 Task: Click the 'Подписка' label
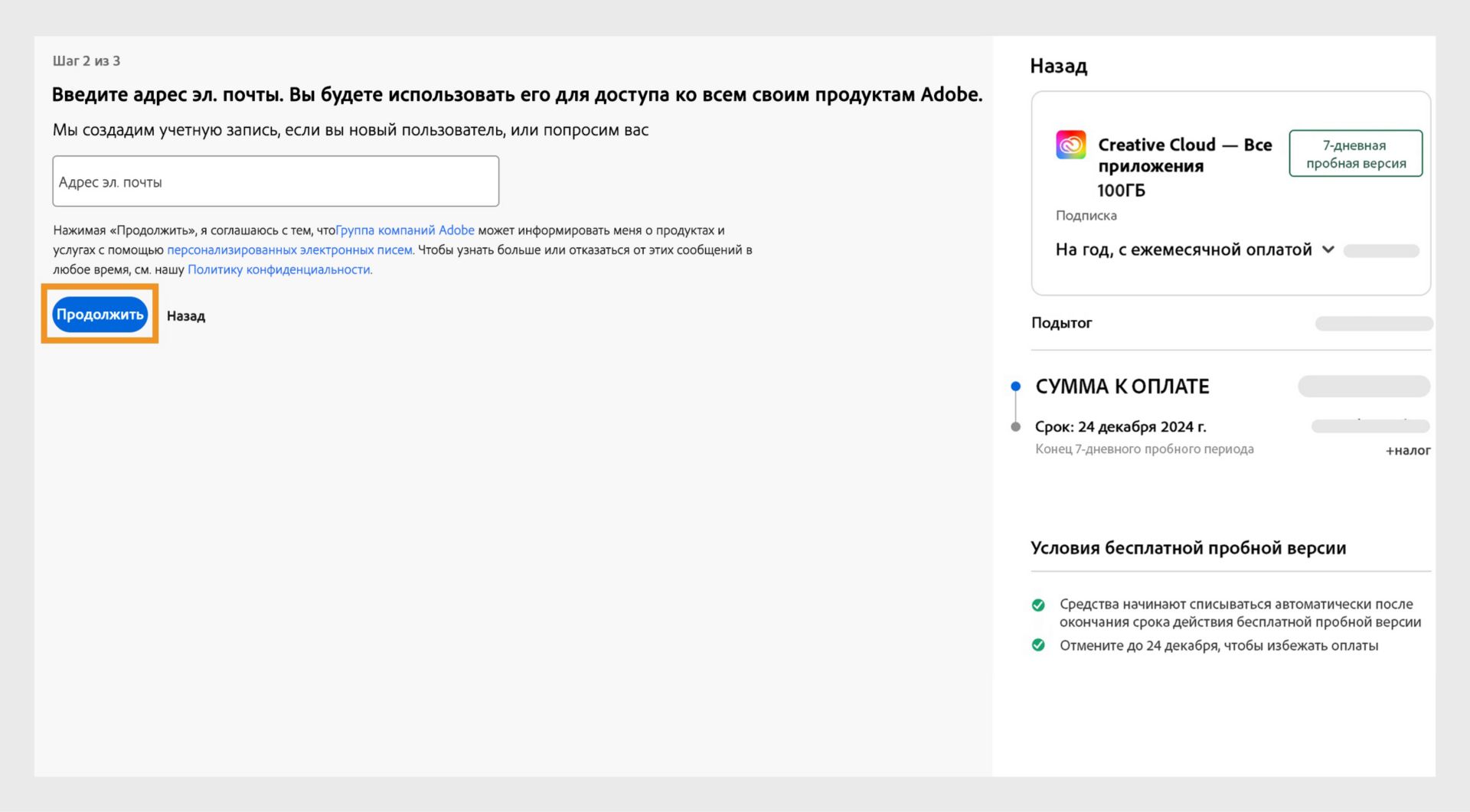(1086, 216)
